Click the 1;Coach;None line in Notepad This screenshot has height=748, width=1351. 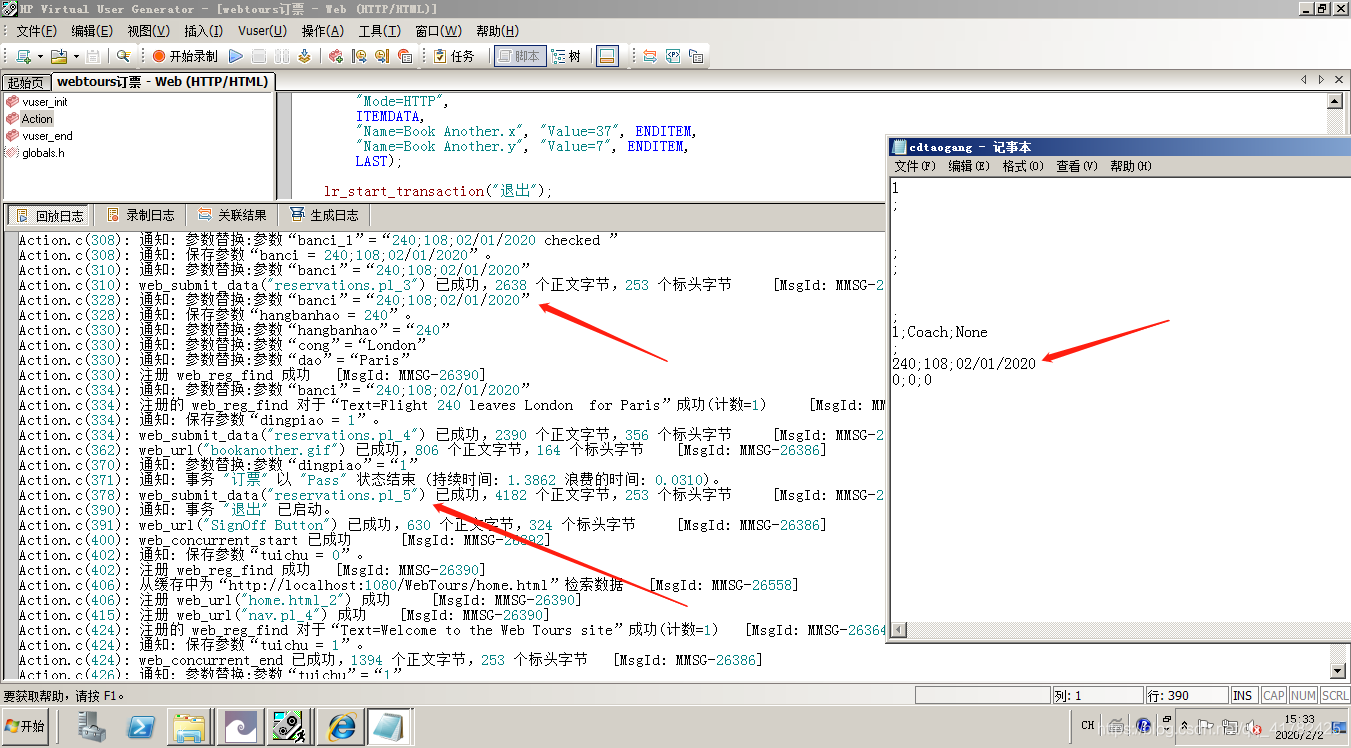pos(940,332)
